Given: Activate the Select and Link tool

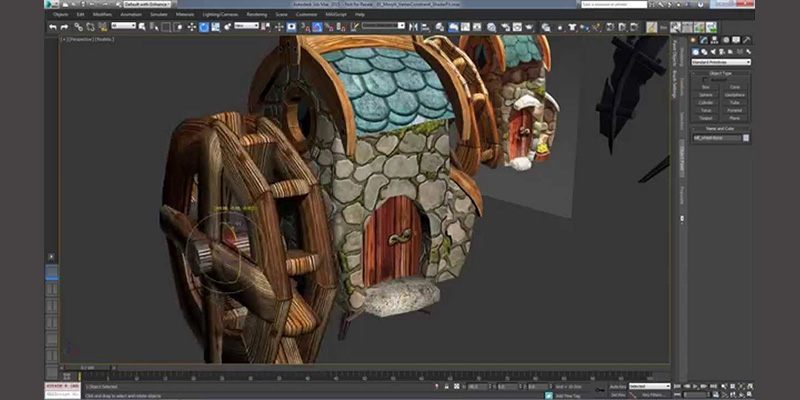Looking at the screenshot, I should [79, 27].
